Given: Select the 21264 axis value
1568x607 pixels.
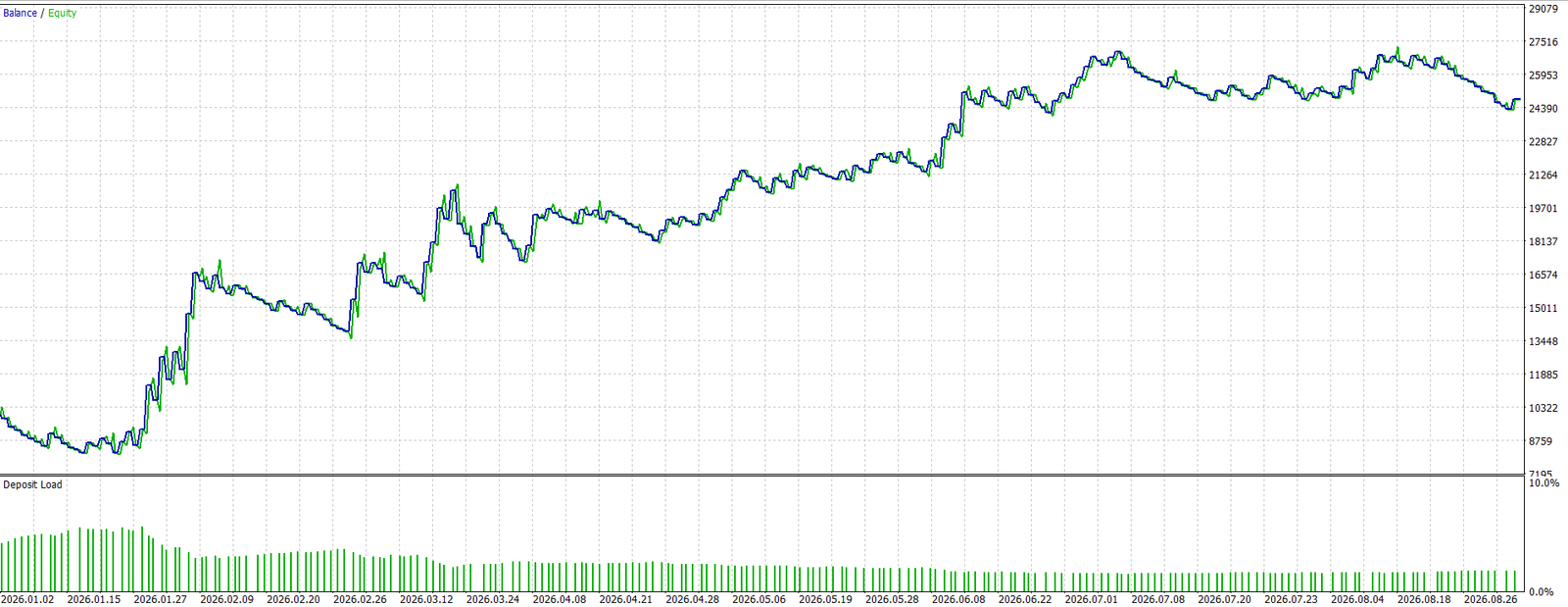Looking at the screenshot, I should tap(1543, 176).
